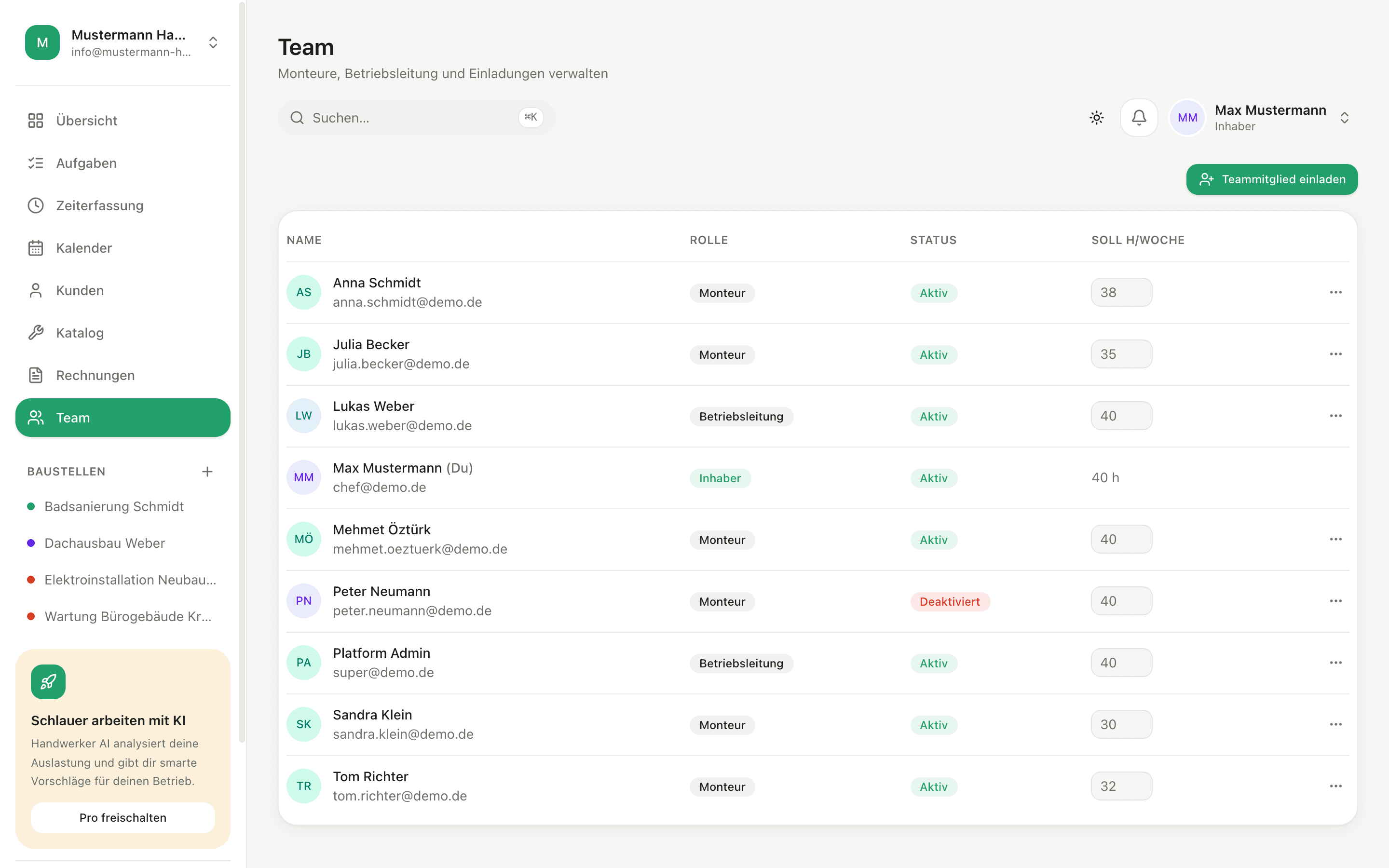1389x868 pixels.
Task: Click the rocket icon in KI card
Action: [x=48, y=681]
